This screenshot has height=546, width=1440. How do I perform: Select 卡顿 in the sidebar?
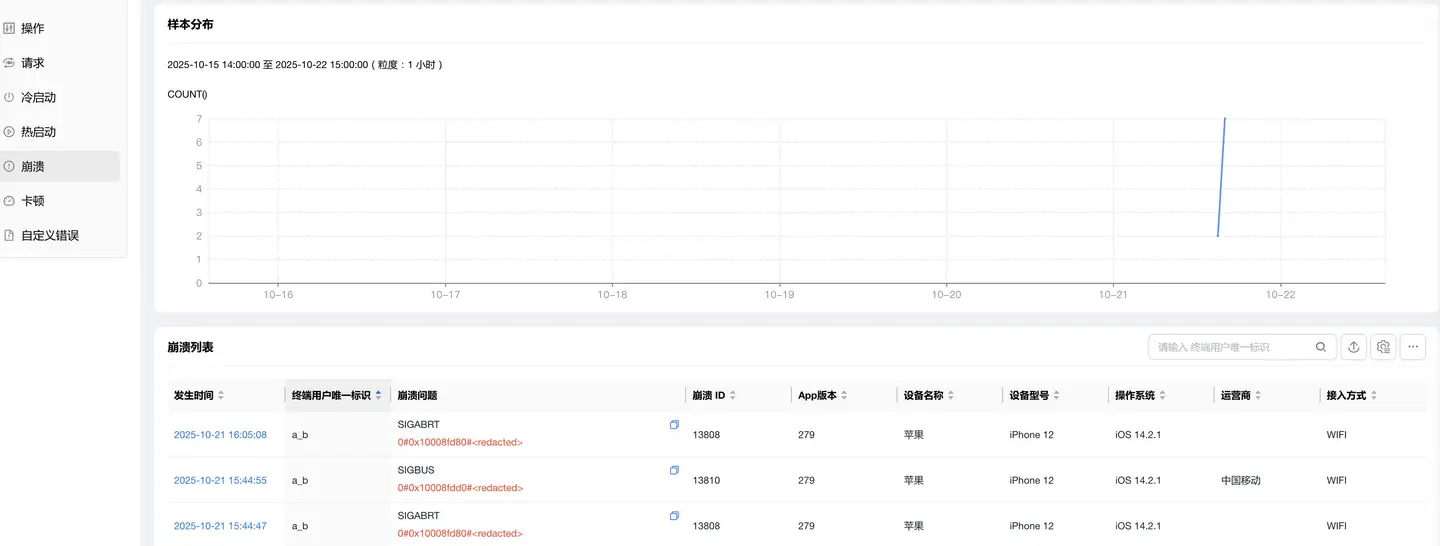(x=32, y=201)
